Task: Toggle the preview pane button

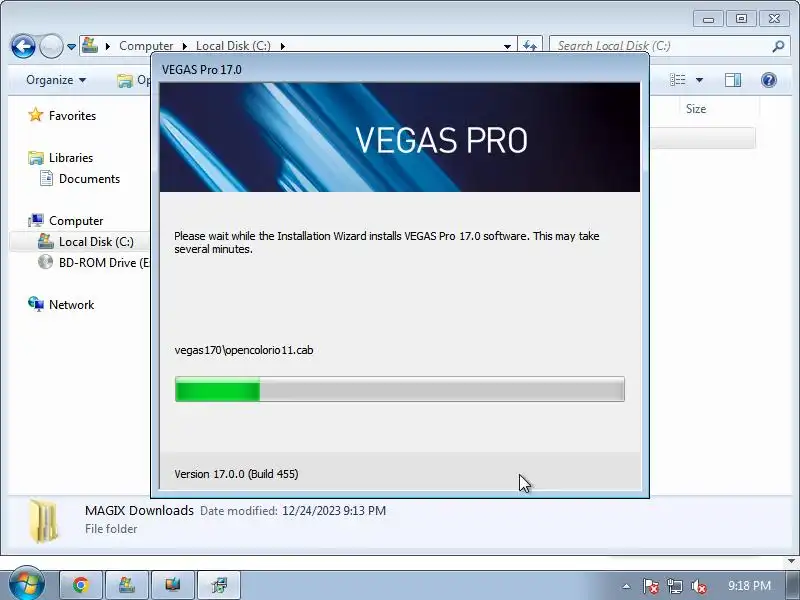Action: [x=733, y=80]
